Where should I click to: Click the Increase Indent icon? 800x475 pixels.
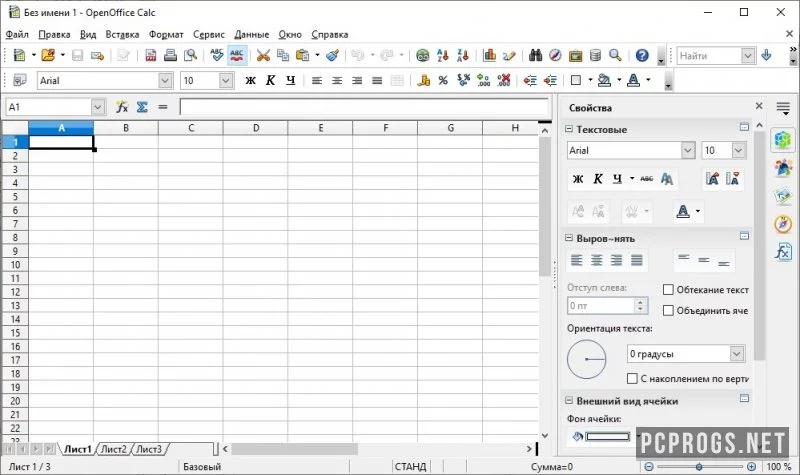550,80
